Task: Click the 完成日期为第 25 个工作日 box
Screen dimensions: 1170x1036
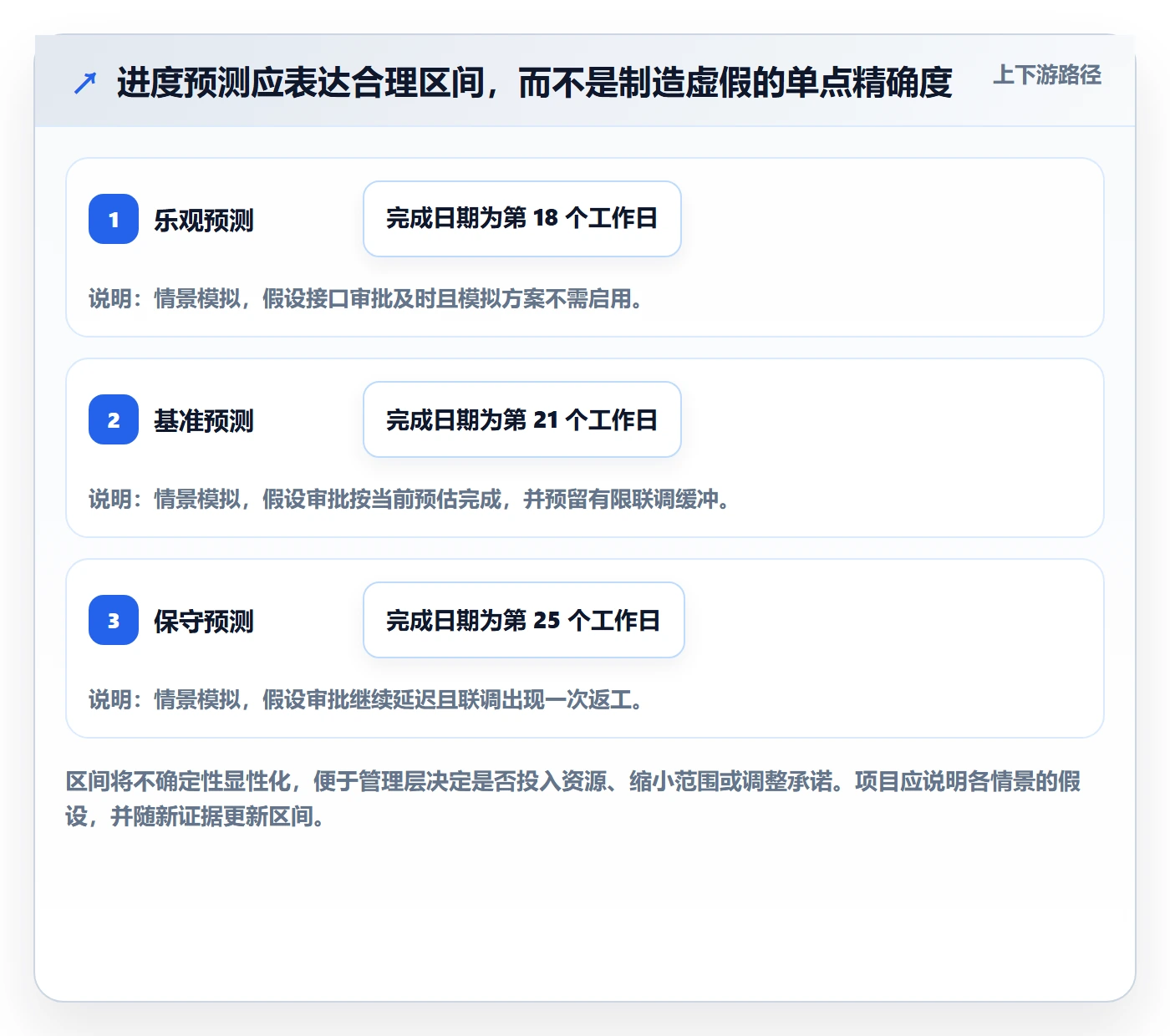Action: click(x=524, y=620)
